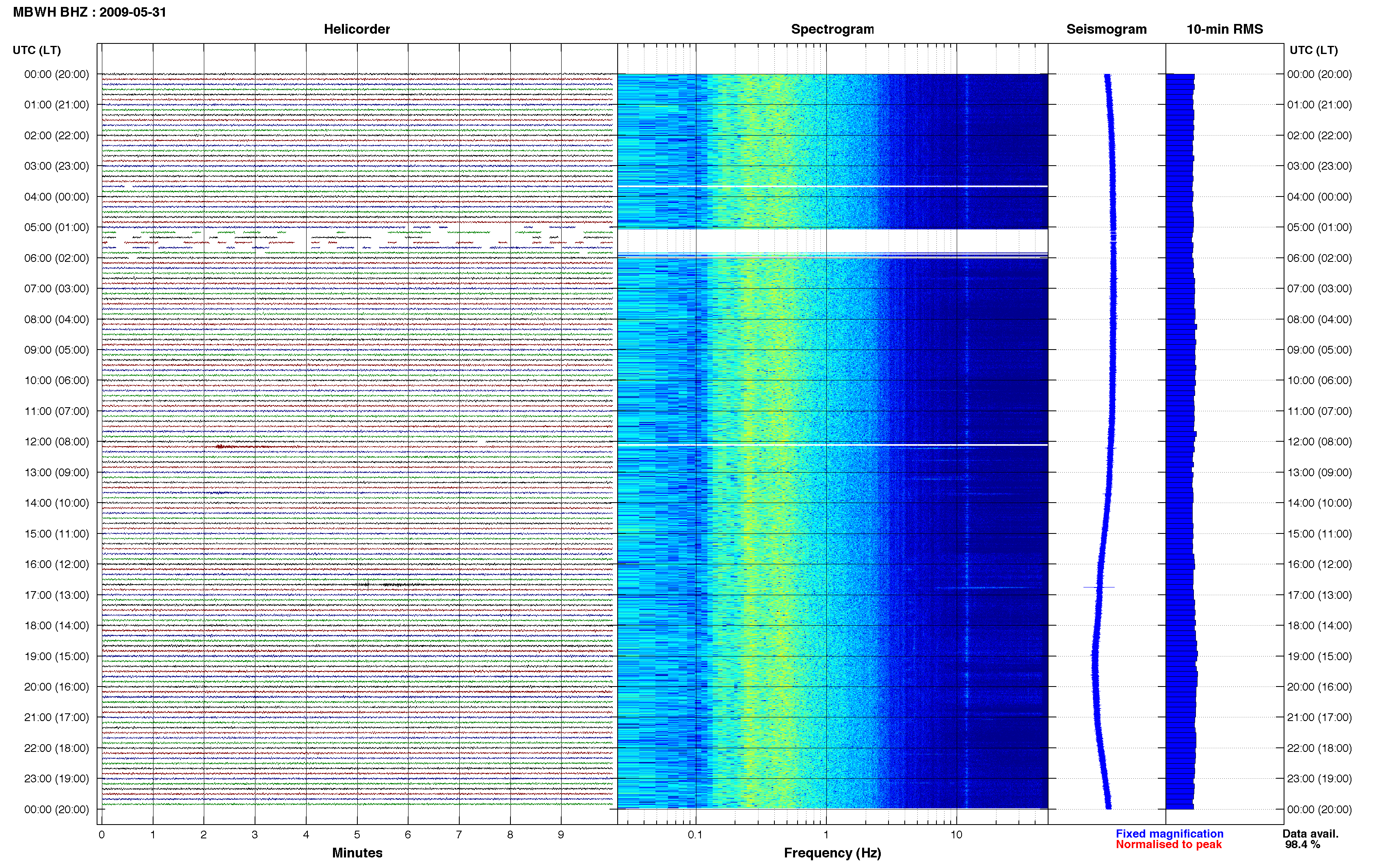Image resolution: width=1388 pixels, height=868 pixels.
Task: Click right time label '23:00 (19:00)'
Action: [1319, 779]
